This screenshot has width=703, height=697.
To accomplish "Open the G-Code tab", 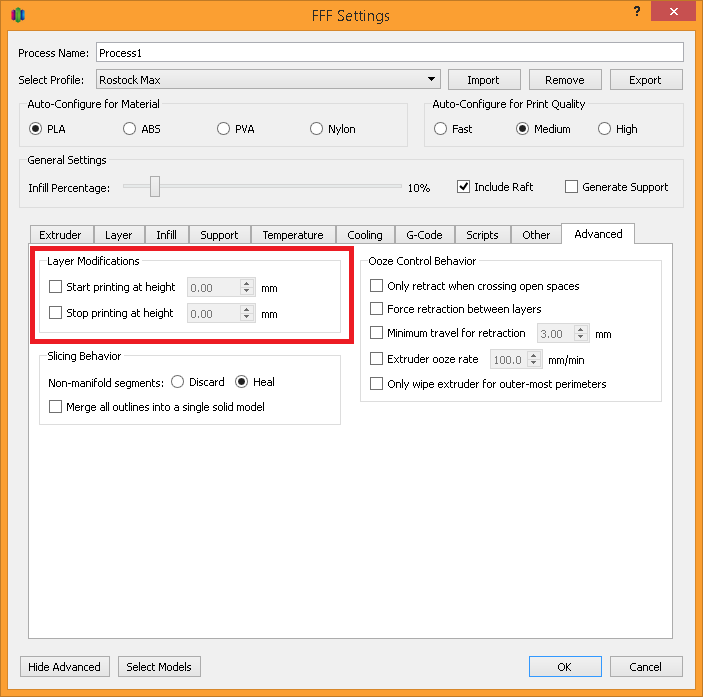I will tap(424, 235).
